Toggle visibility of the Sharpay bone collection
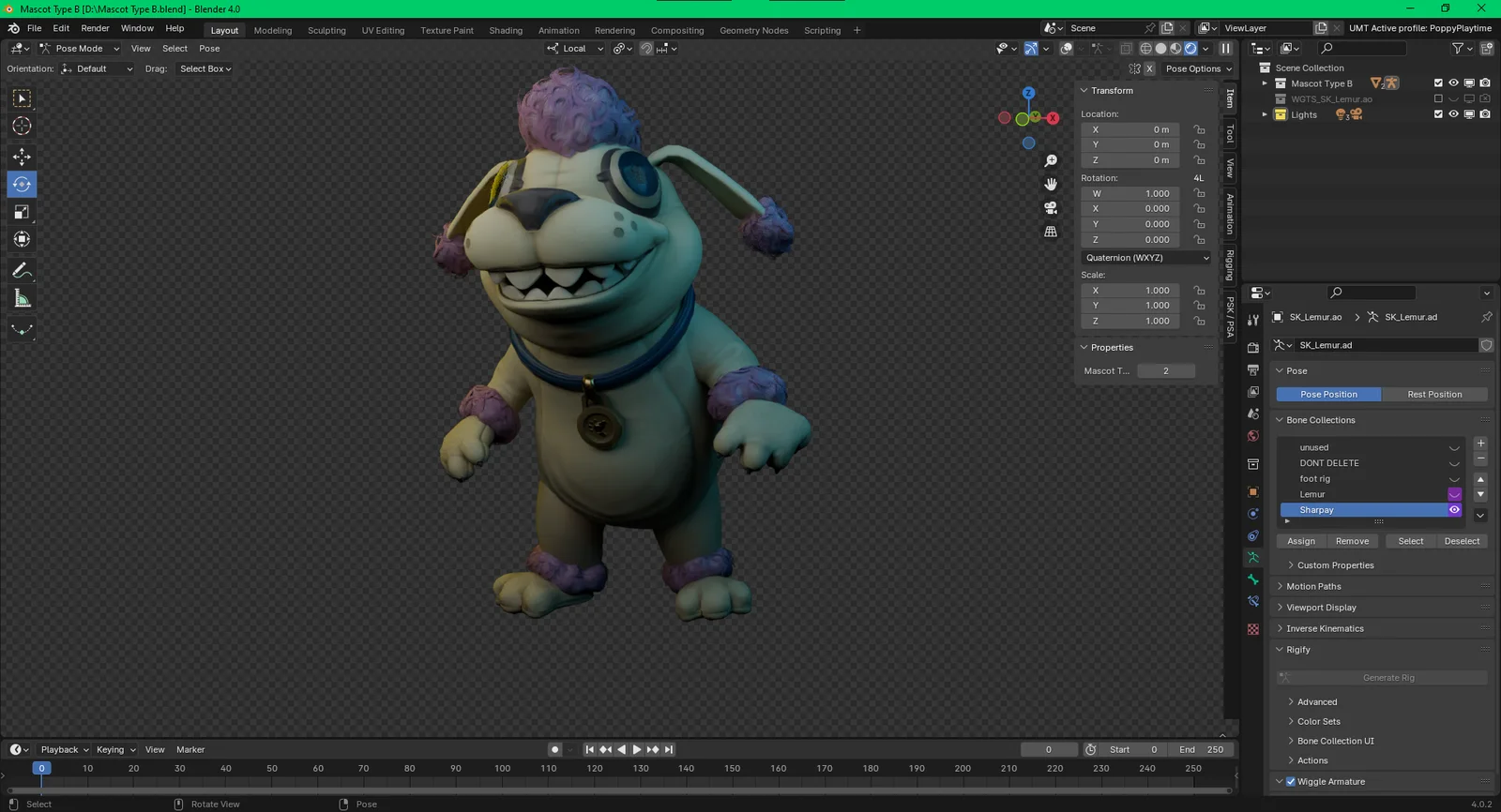The height and width of the screenshot is (812, 1501). pyautogui.click(x=1454, y=510)
